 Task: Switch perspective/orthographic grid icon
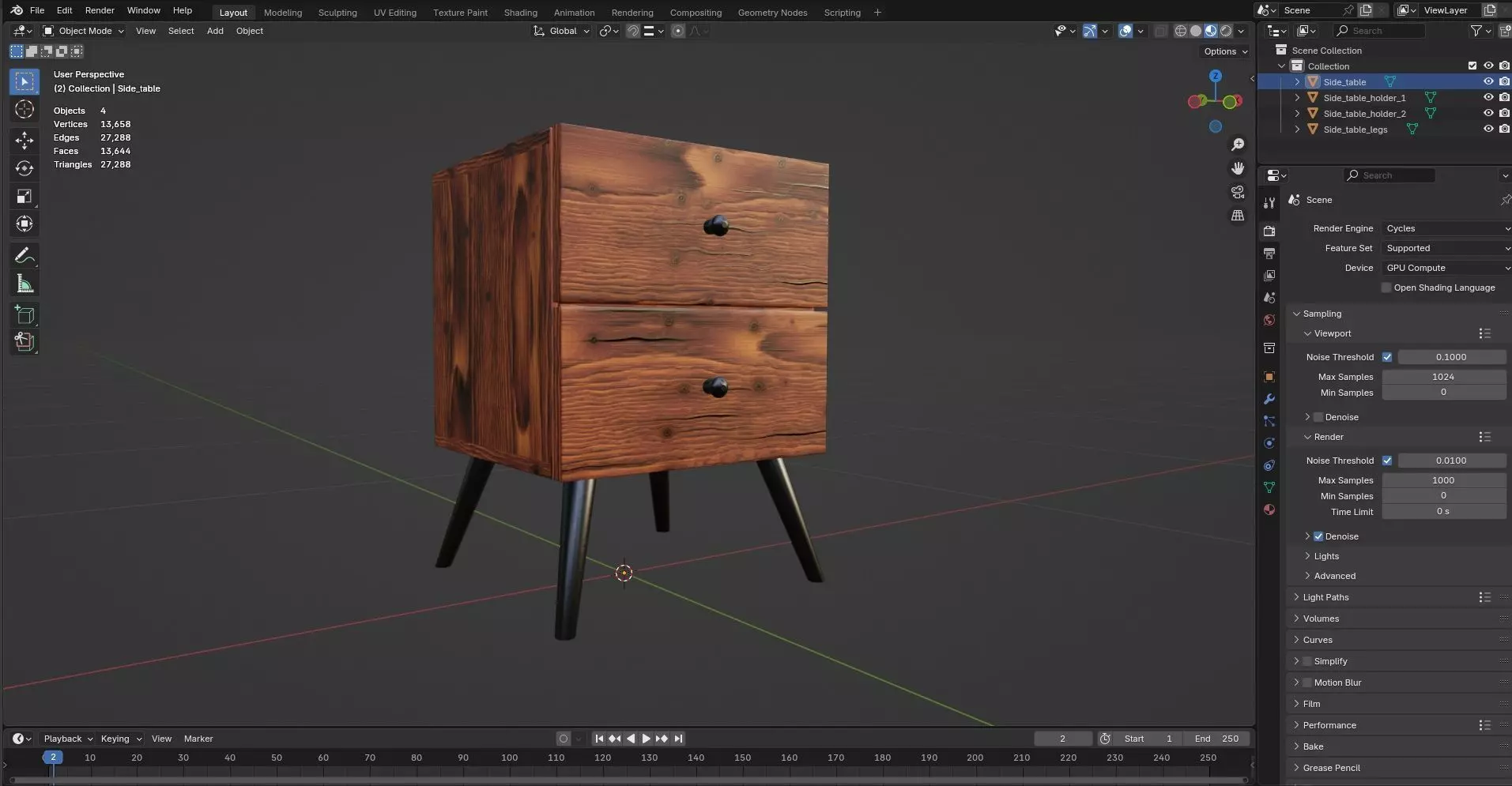pos(1238,215)
